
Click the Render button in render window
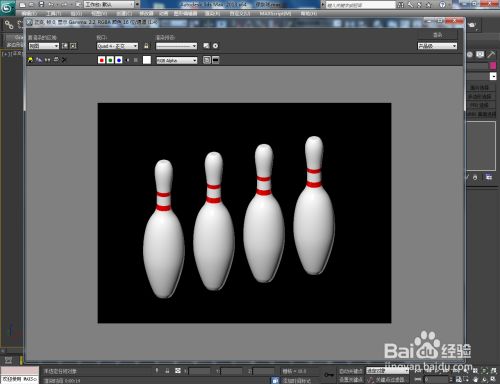click(x=437, y=35)
